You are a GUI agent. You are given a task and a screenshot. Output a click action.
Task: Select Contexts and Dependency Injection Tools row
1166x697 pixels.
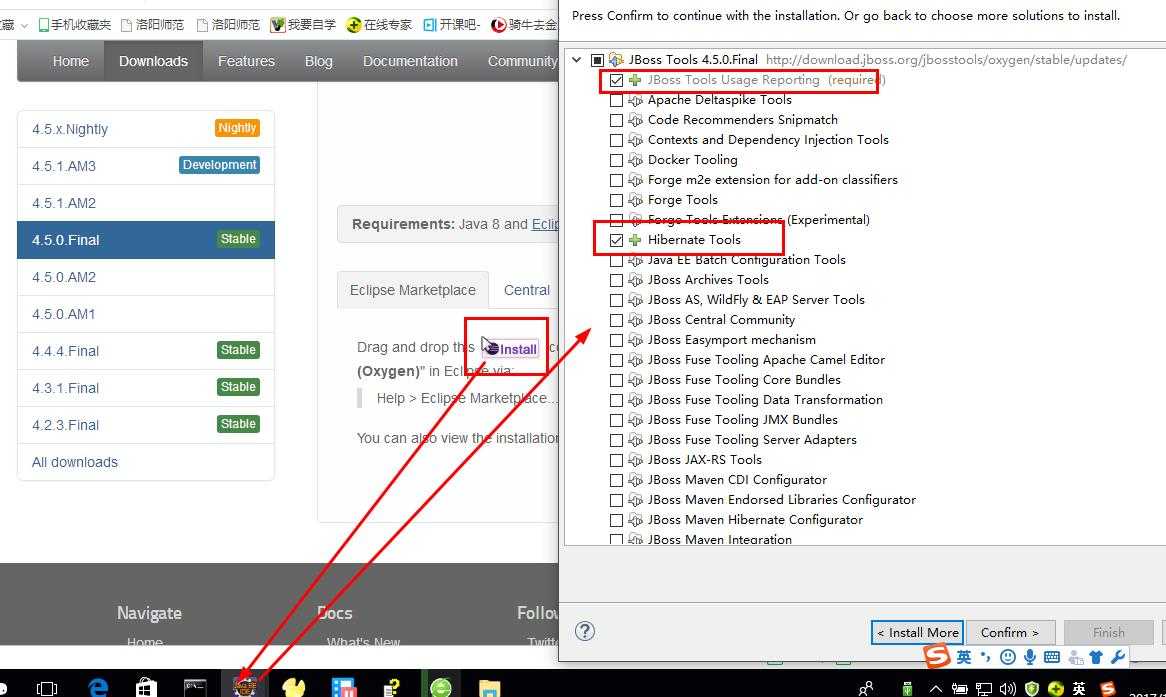[768, 140]
